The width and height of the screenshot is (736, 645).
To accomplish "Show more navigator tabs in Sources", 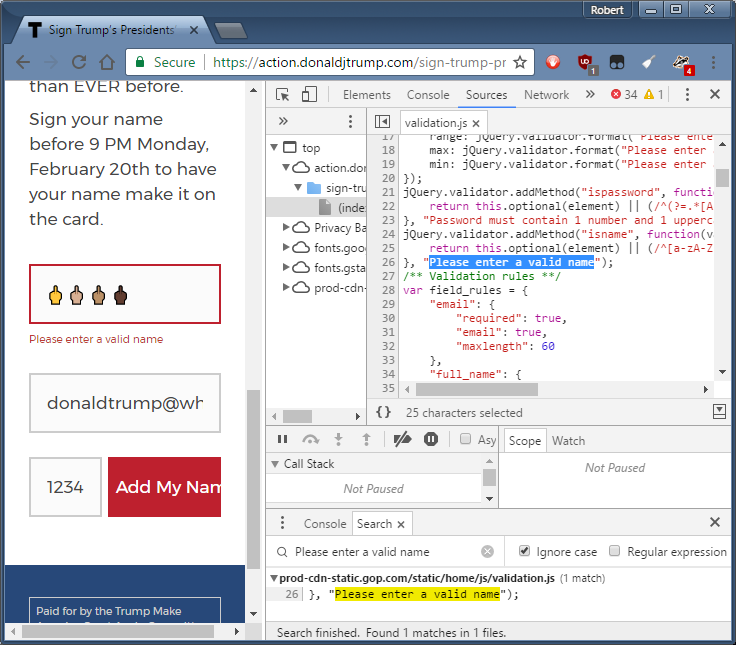I will coord(283,122).
